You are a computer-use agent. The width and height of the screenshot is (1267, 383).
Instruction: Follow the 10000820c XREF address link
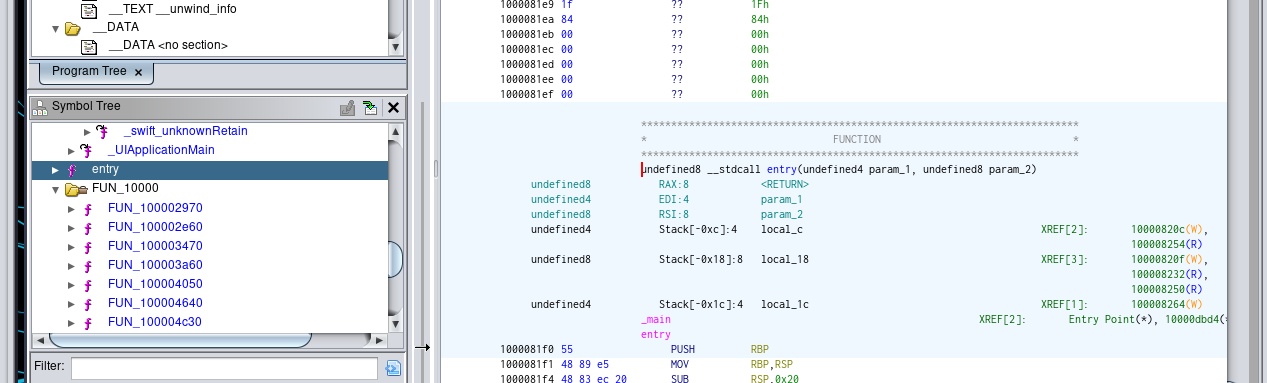(x=1165, y=229)
